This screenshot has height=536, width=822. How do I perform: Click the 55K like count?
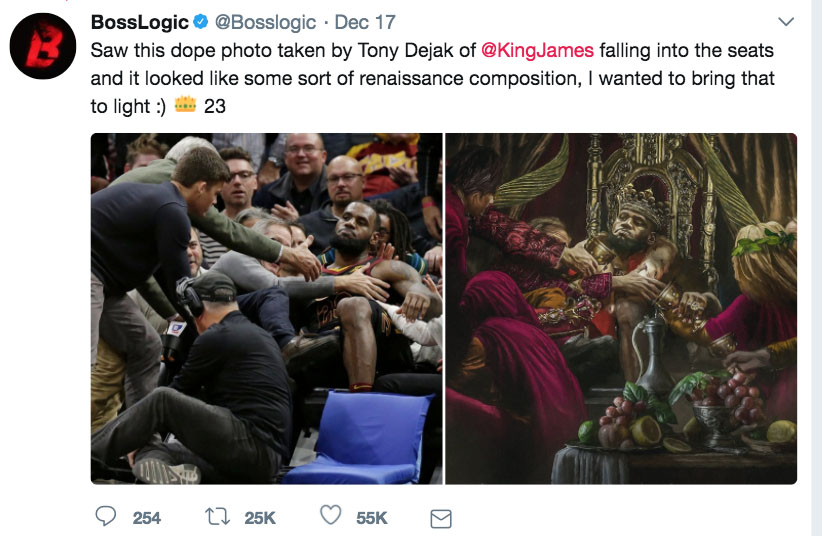click(371, 517)
